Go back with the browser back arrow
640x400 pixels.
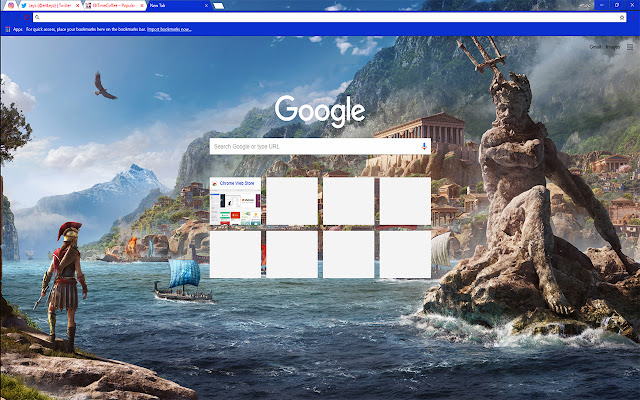click(x=7, y=18)
